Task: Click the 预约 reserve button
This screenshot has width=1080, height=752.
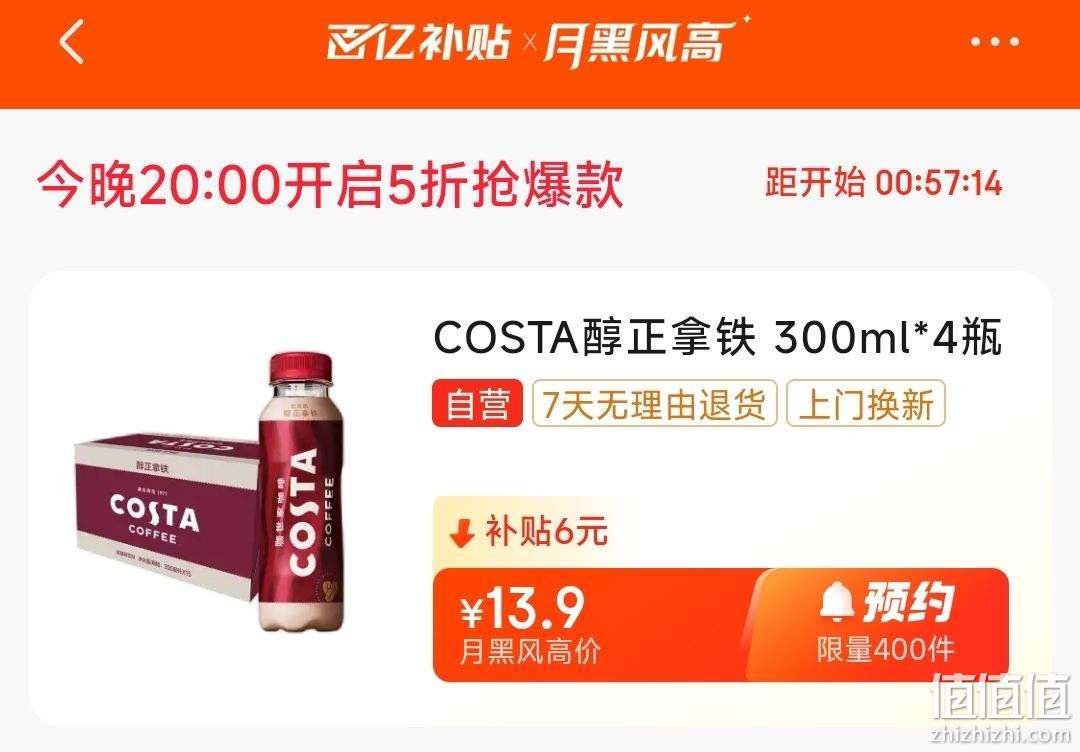Action: point(884,623)
